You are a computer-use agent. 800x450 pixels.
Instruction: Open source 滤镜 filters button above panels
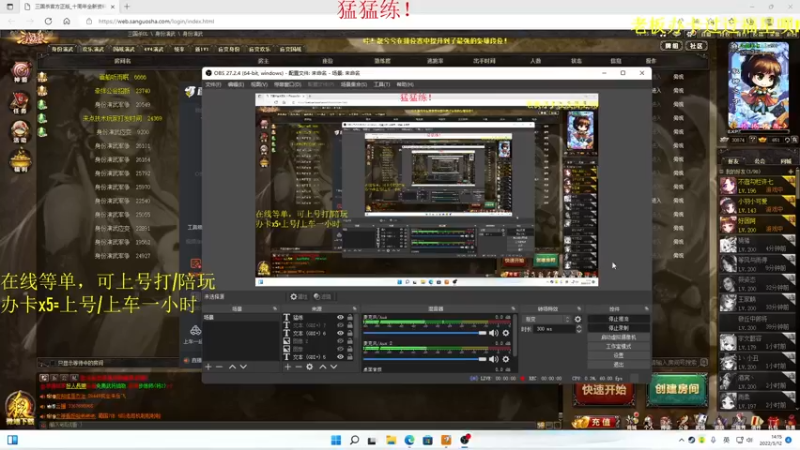click(322, 296)
